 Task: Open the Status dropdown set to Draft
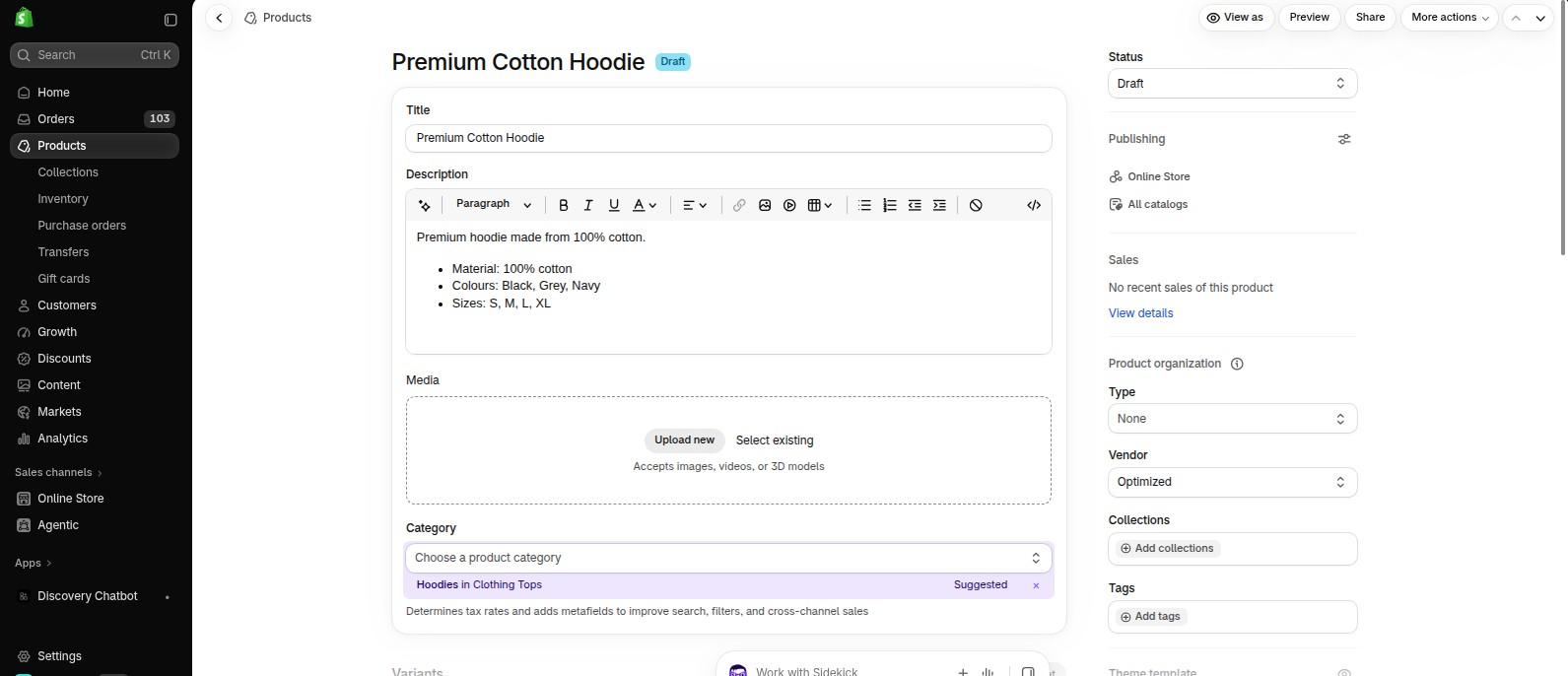click(1233, 84)
